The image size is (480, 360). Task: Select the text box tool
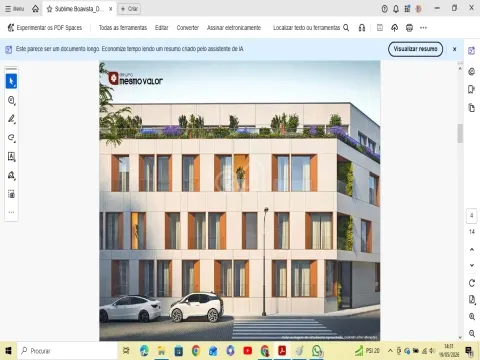(x=11, y=157)
